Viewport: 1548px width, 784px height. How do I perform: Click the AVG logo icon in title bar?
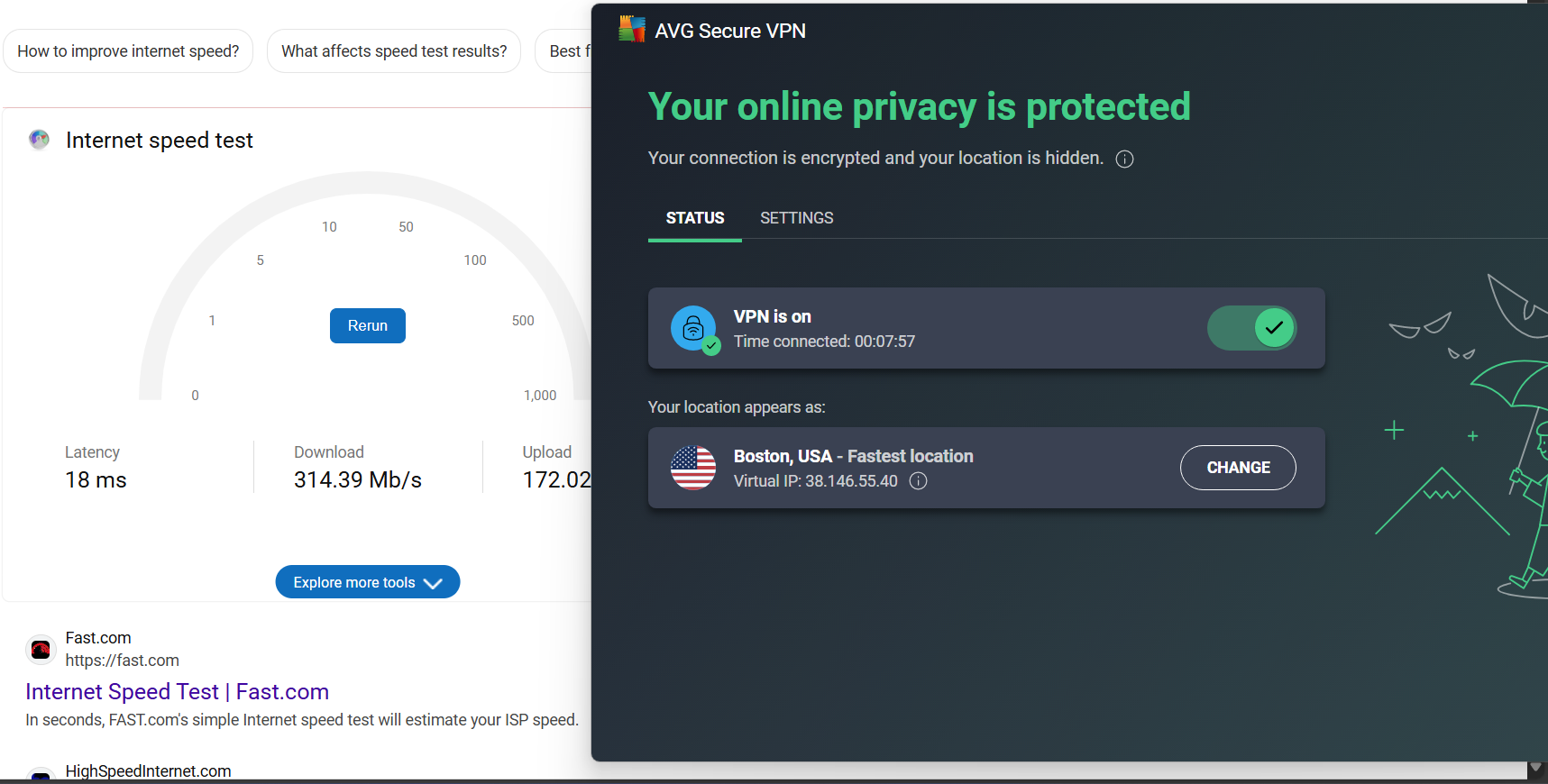pyautogui.click(x=632, y=29)
